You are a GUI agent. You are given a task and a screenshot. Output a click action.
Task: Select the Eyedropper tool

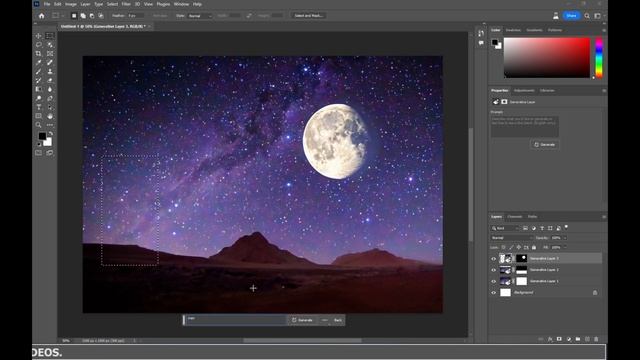click(38, 63)
